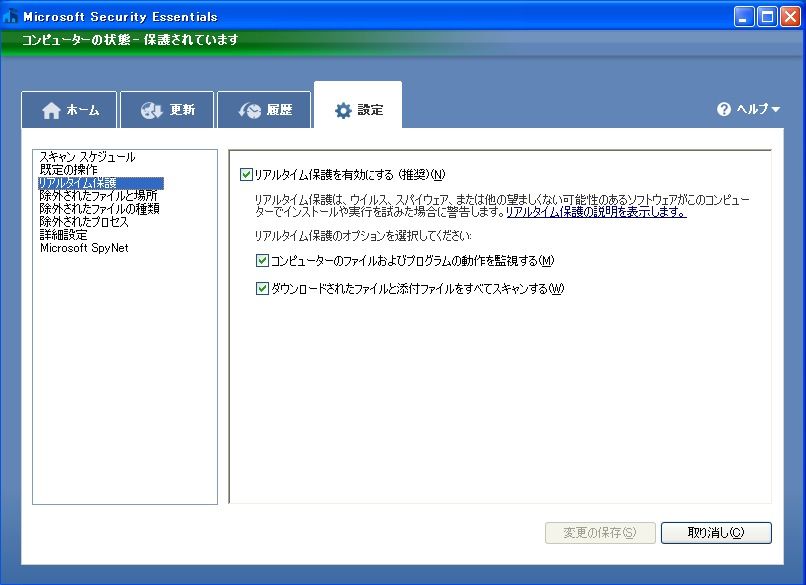Select the 設定 tab
Image resolution: width=806 pixels, height=585 pixels.
coord(358,105)
